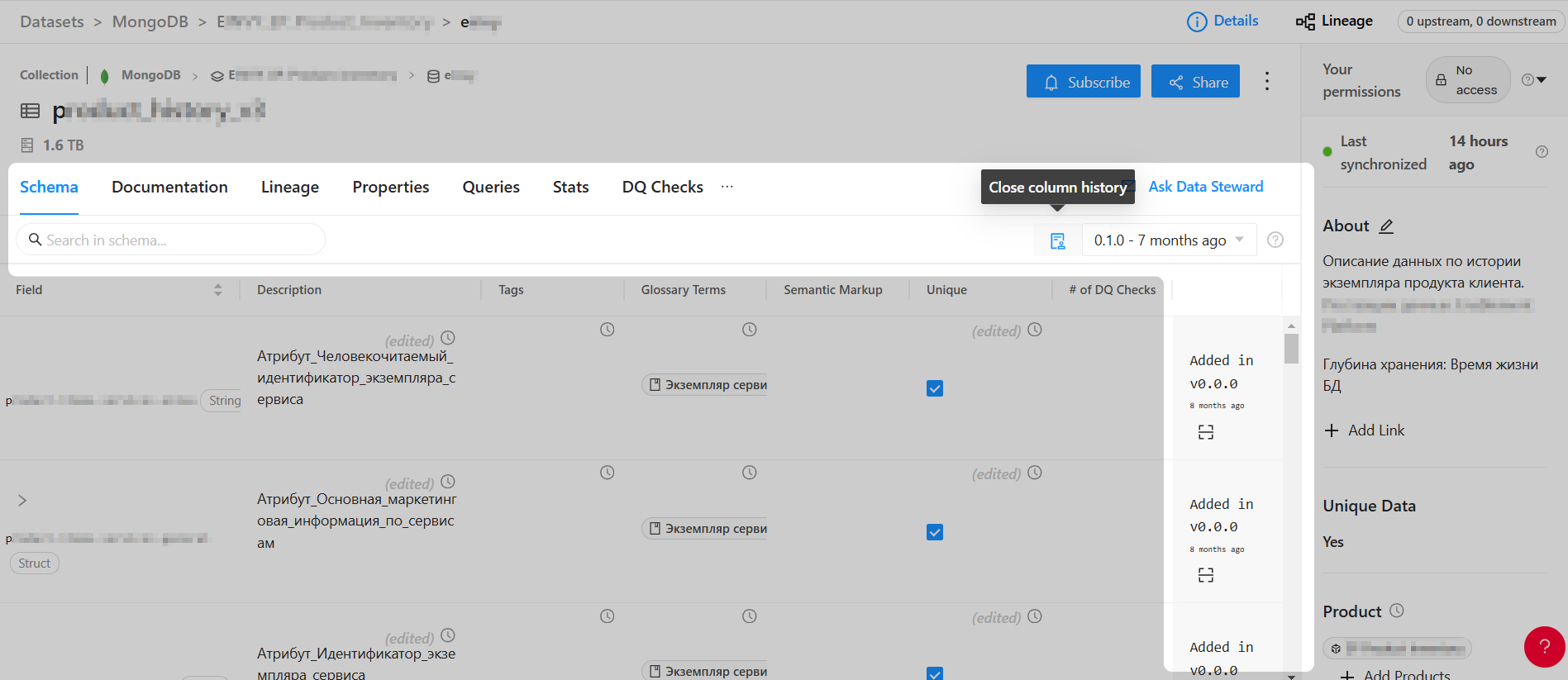Image resolution: width=1568 pixels, height=680 pixels.
Task: Click the help icon beside Last synchronized
Action: pyautogui.click(x=1542, y=152)
